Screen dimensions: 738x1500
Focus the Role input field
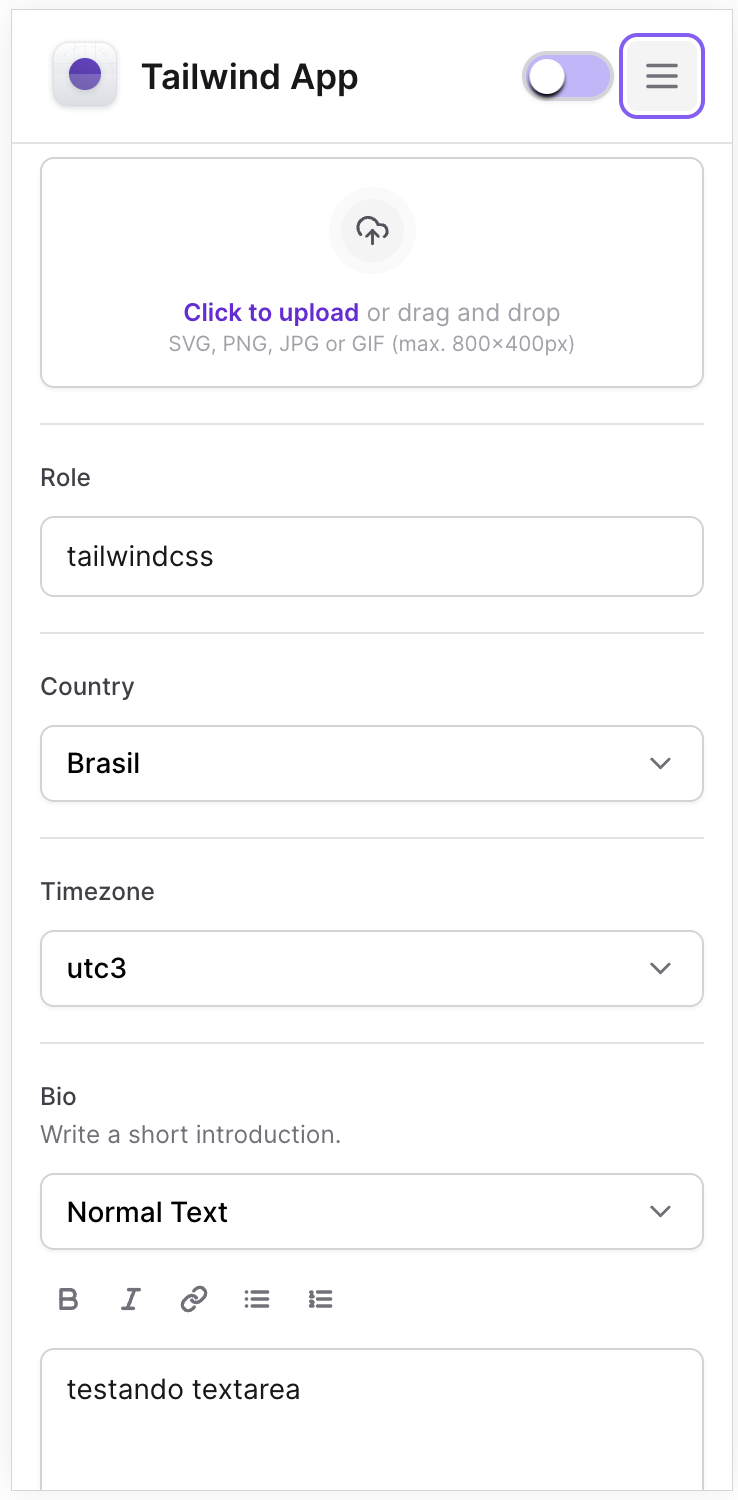(x=372, y=556)
